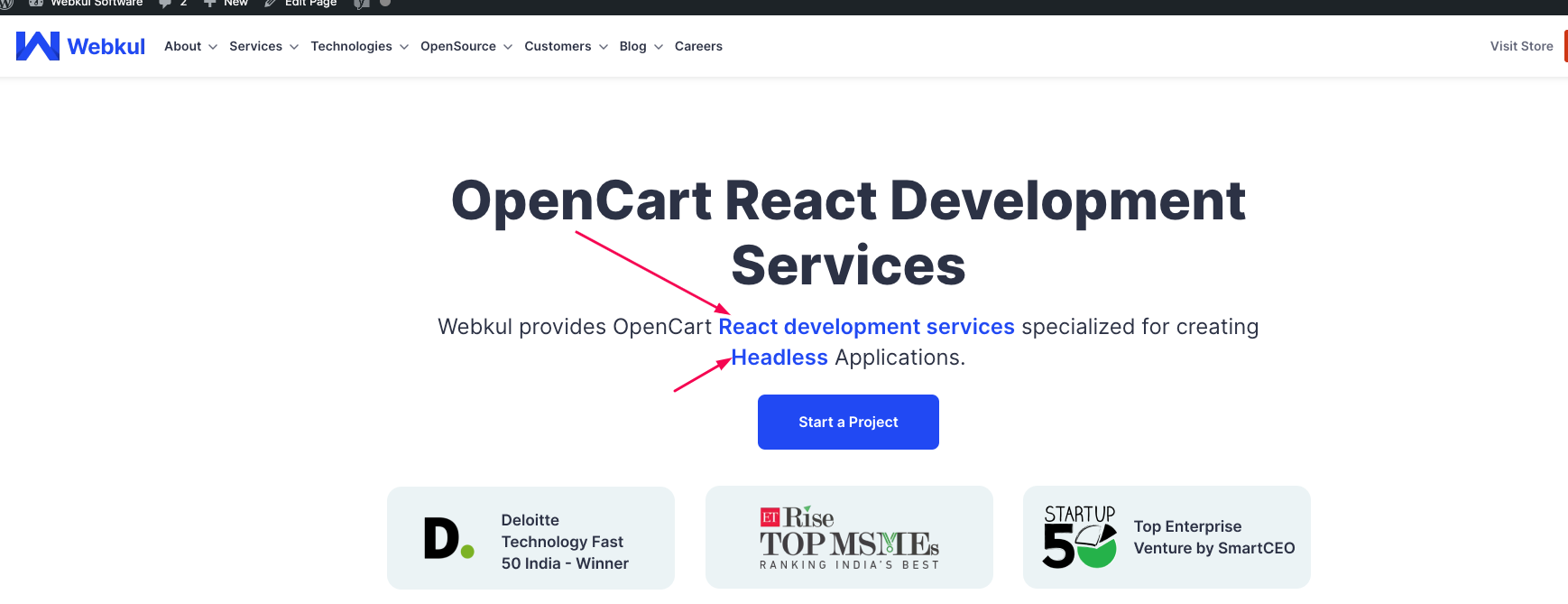Image resolution: width=1568 pixels, height=604 pixels.
Task: Expand the Services dropdown menu
Action: click(263, 46)
